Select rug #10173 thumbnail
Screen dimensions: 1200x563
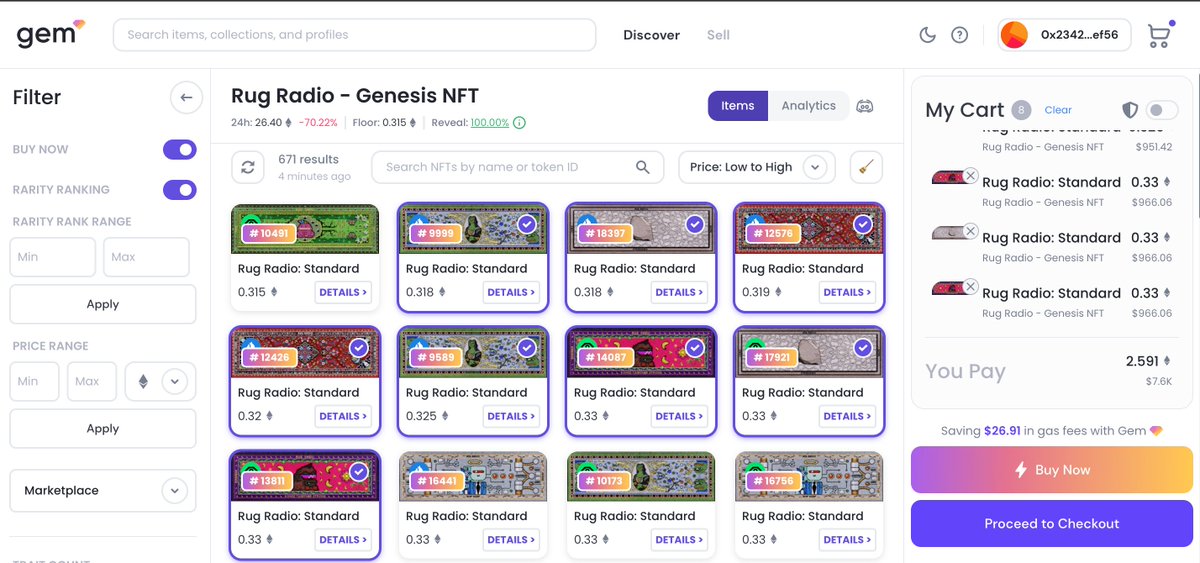[641, 476]
